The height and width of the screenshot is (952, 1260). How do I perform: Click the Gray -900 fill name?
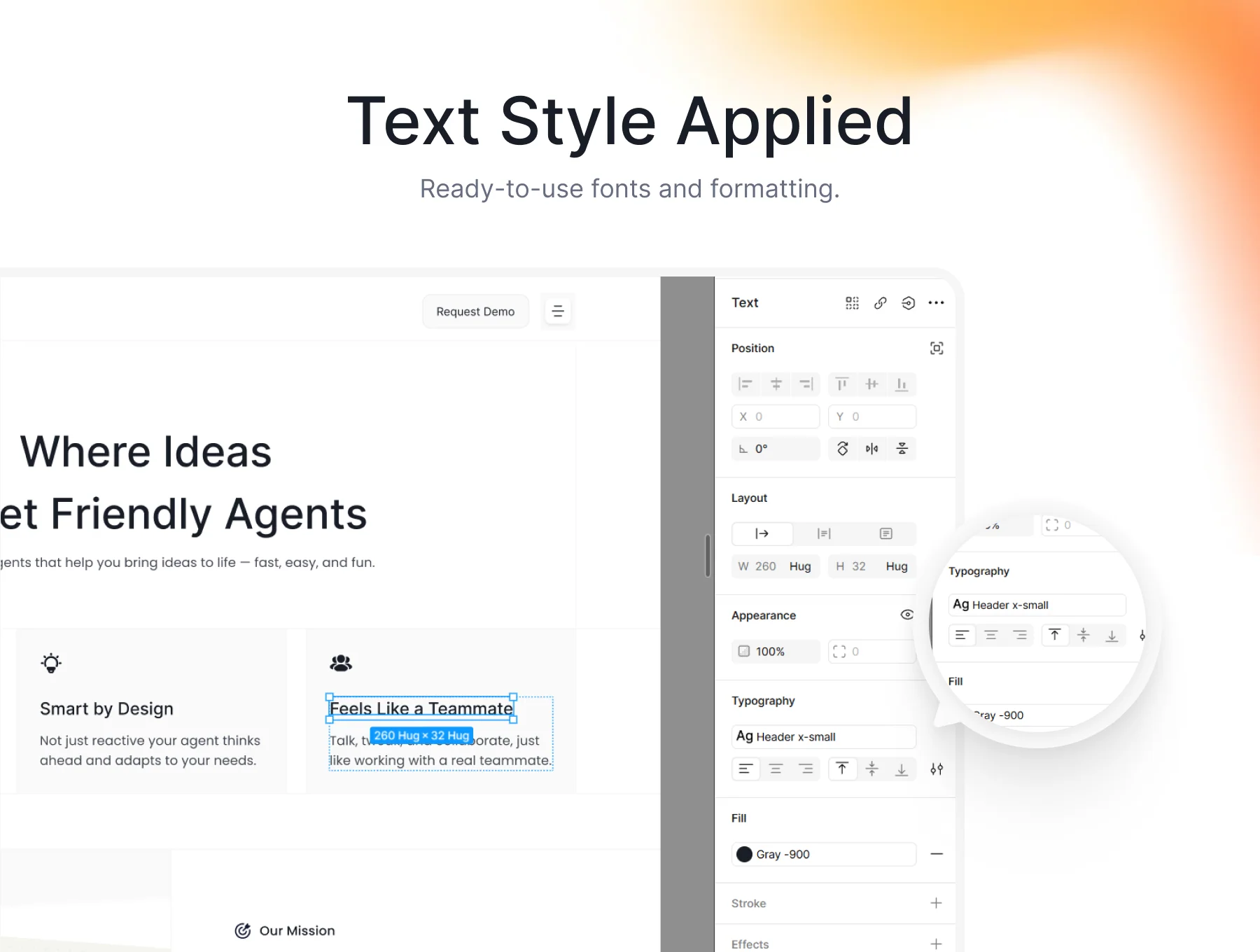pyautogui.click(x=783, y=854)
